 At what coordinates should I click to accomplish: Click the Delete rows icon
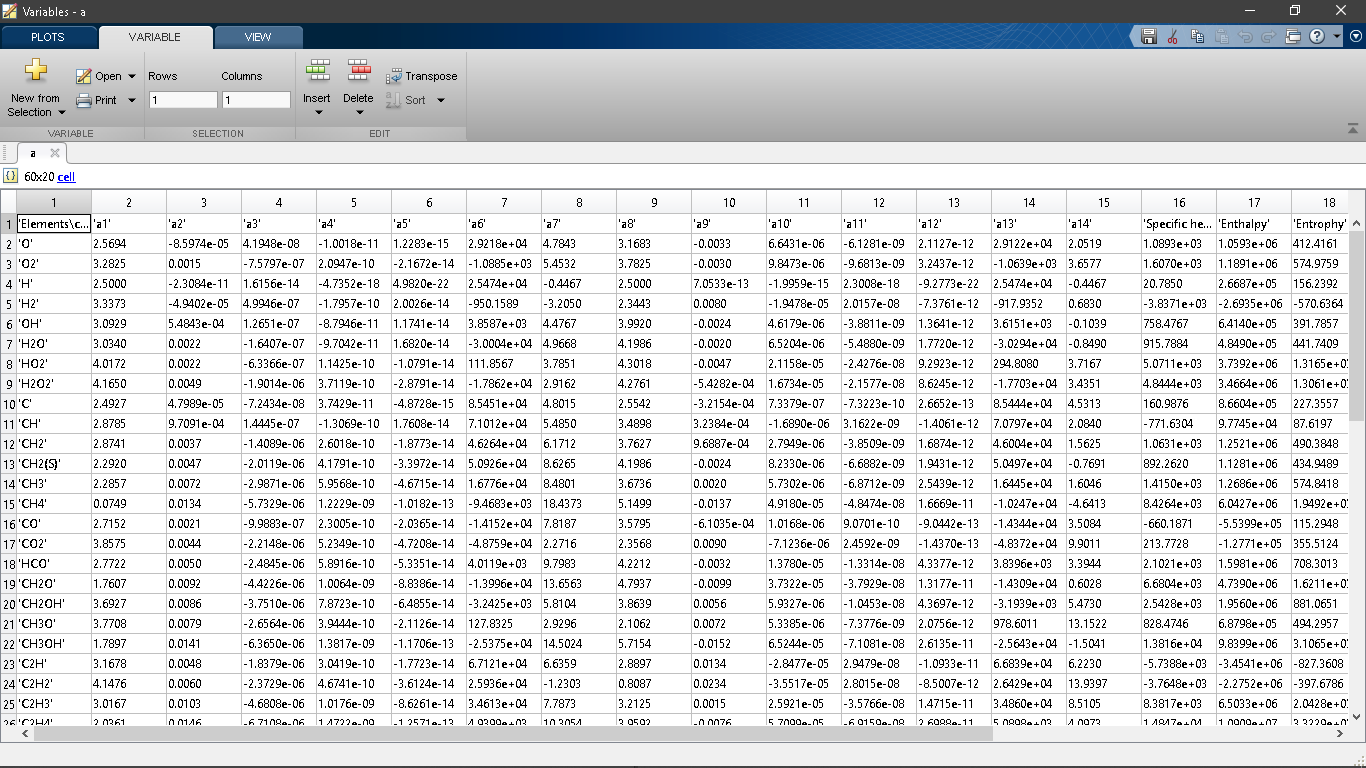tap(358, 71)
